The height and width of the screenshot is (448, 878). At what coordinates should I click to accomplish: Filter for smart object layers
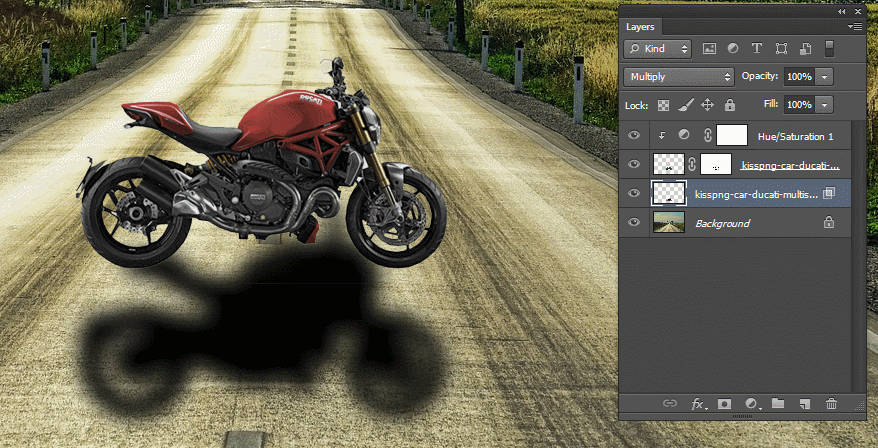805,49
